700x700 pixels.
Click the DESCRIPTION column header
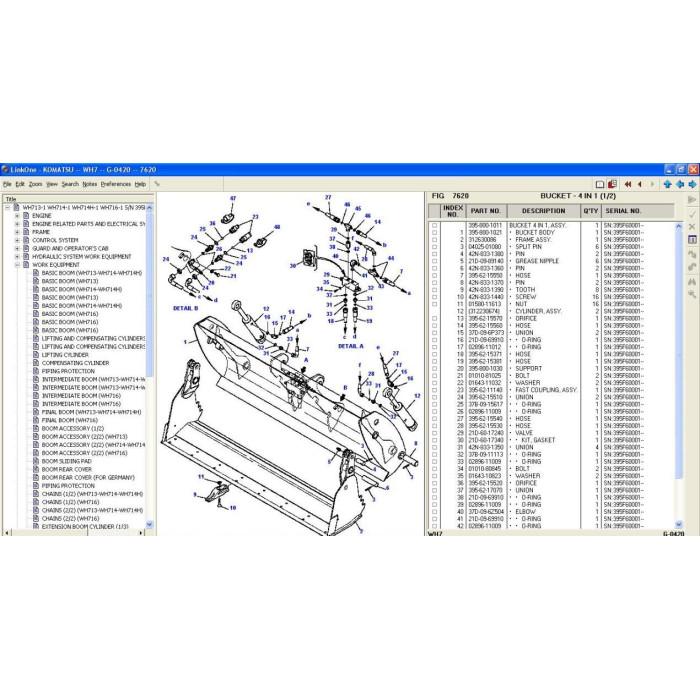click(543, 211)
